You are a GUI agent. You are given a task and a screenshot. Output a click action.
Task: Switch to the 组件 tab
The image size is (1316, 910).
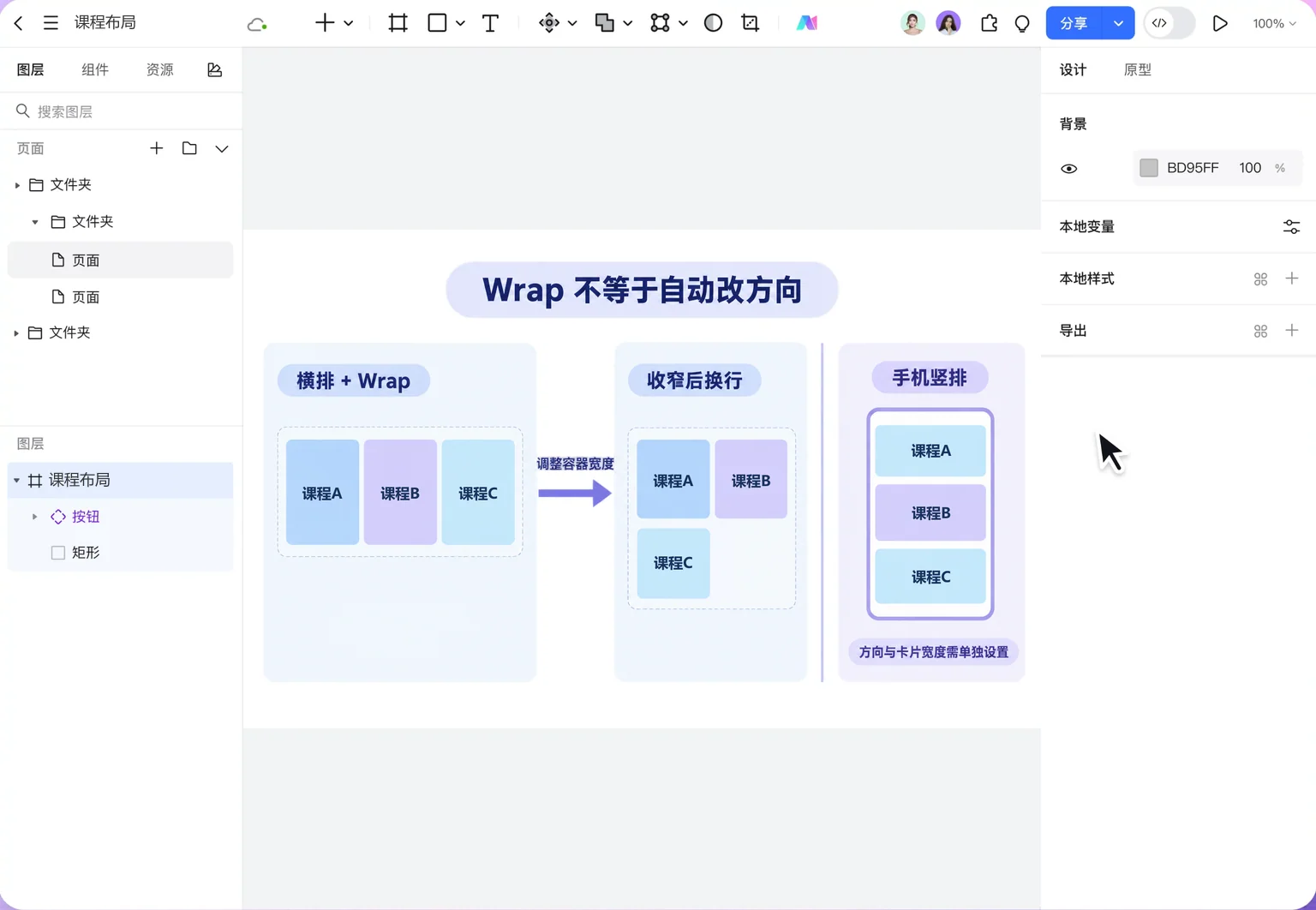pos(95,69)
